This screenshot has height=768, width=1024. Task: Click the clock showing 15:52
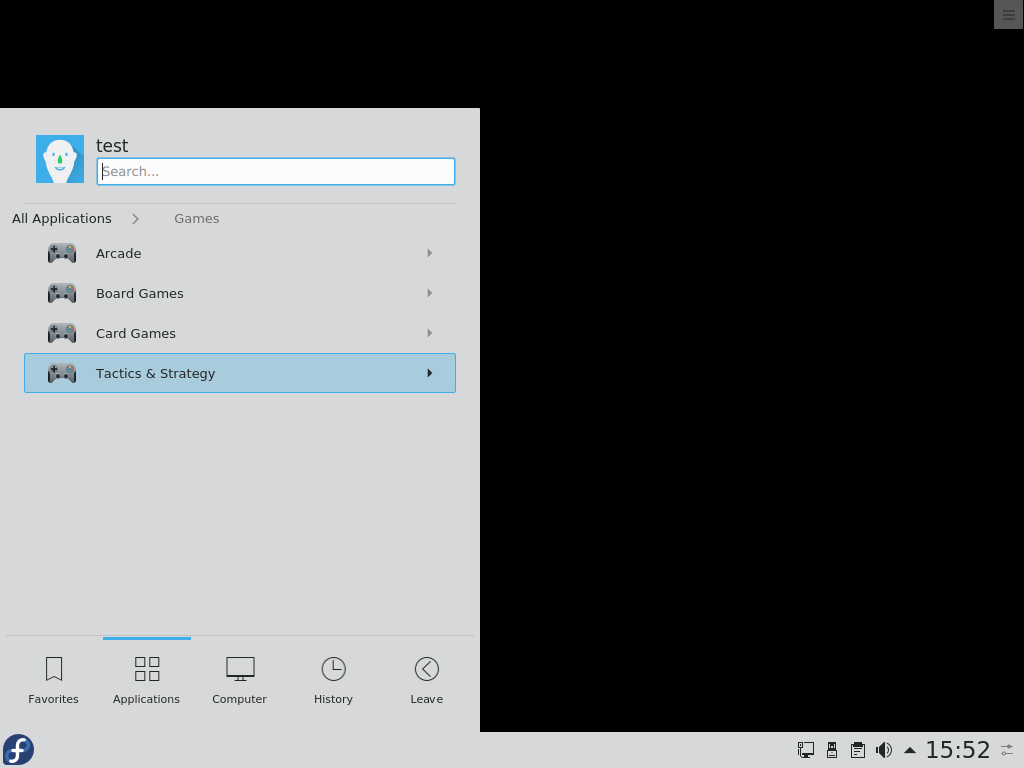pos(957,750)
